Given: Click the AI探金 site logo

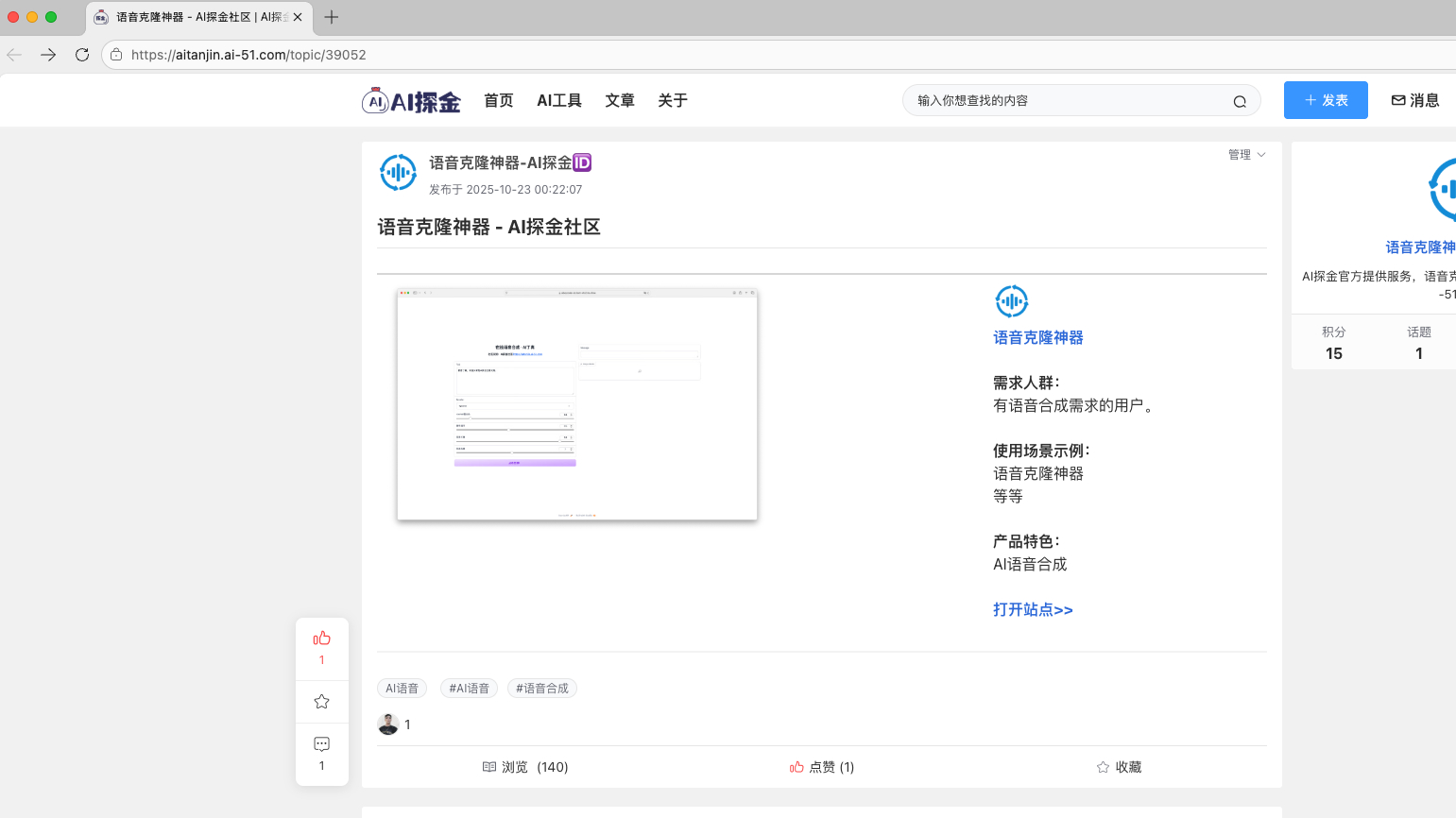Looking at the screenshot, I should [411, 101].
